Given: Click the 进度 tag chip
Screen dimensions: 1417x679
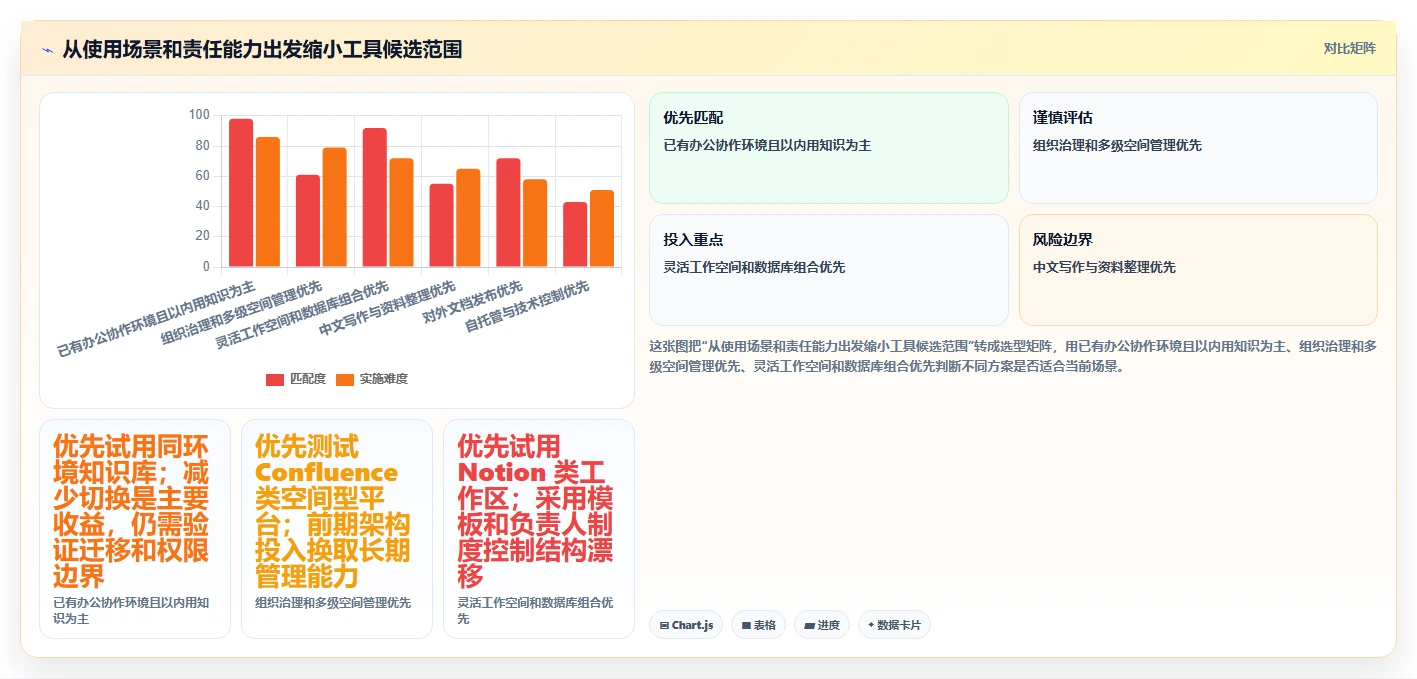Looking at the screenshot, I should pyautogui.click(x=822, y=625).
